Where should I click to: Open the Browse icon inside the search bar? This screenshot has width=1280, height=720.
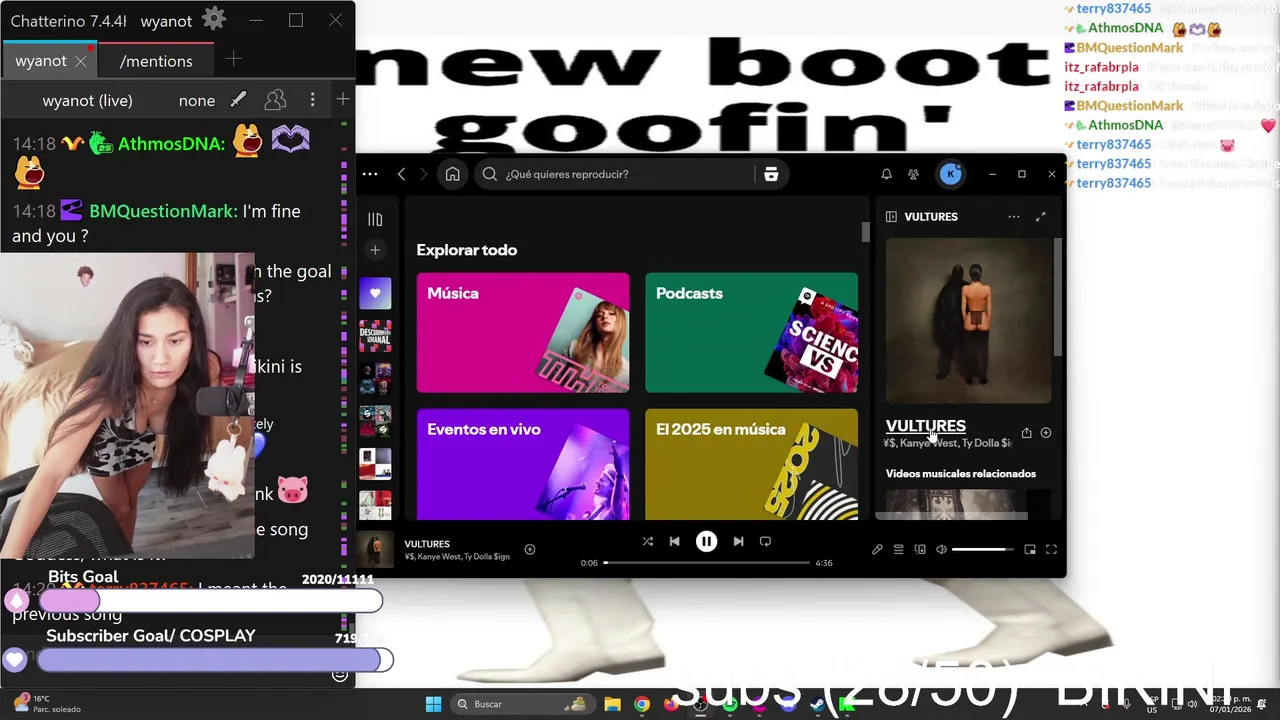[771, 174]
